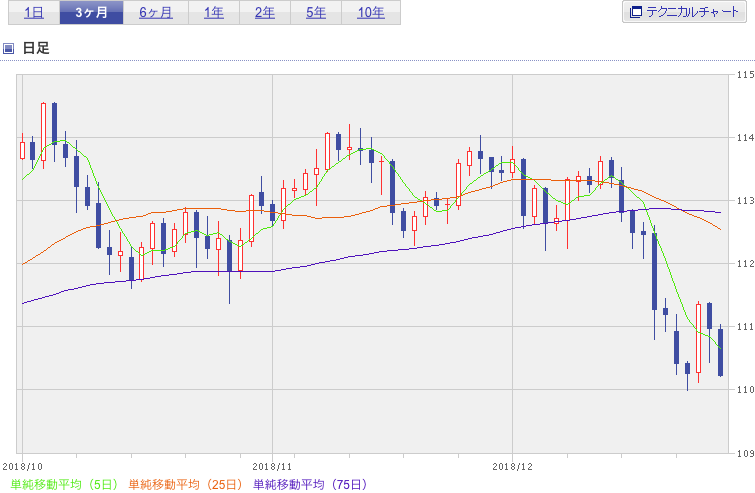Click the 111 price axis label
The width and height of the screenshot is (755, 493).
point(745,327)
